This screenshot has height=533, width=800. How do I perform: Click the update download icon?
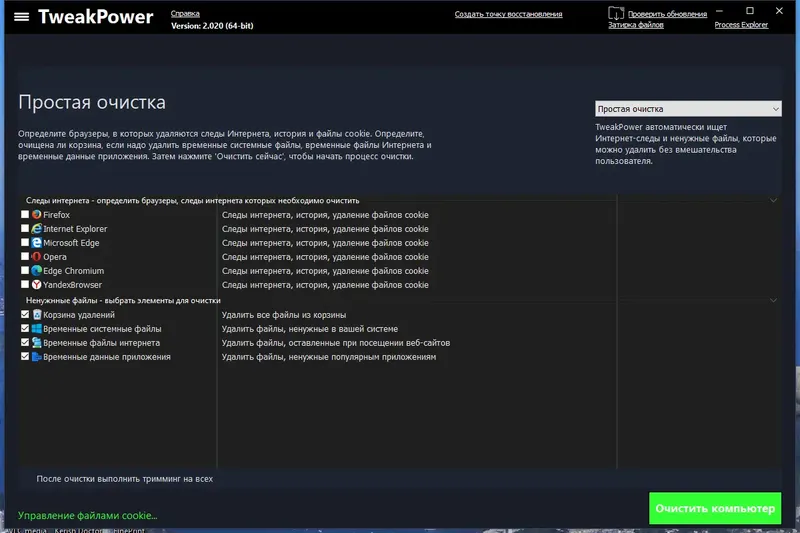pos(616,13)
